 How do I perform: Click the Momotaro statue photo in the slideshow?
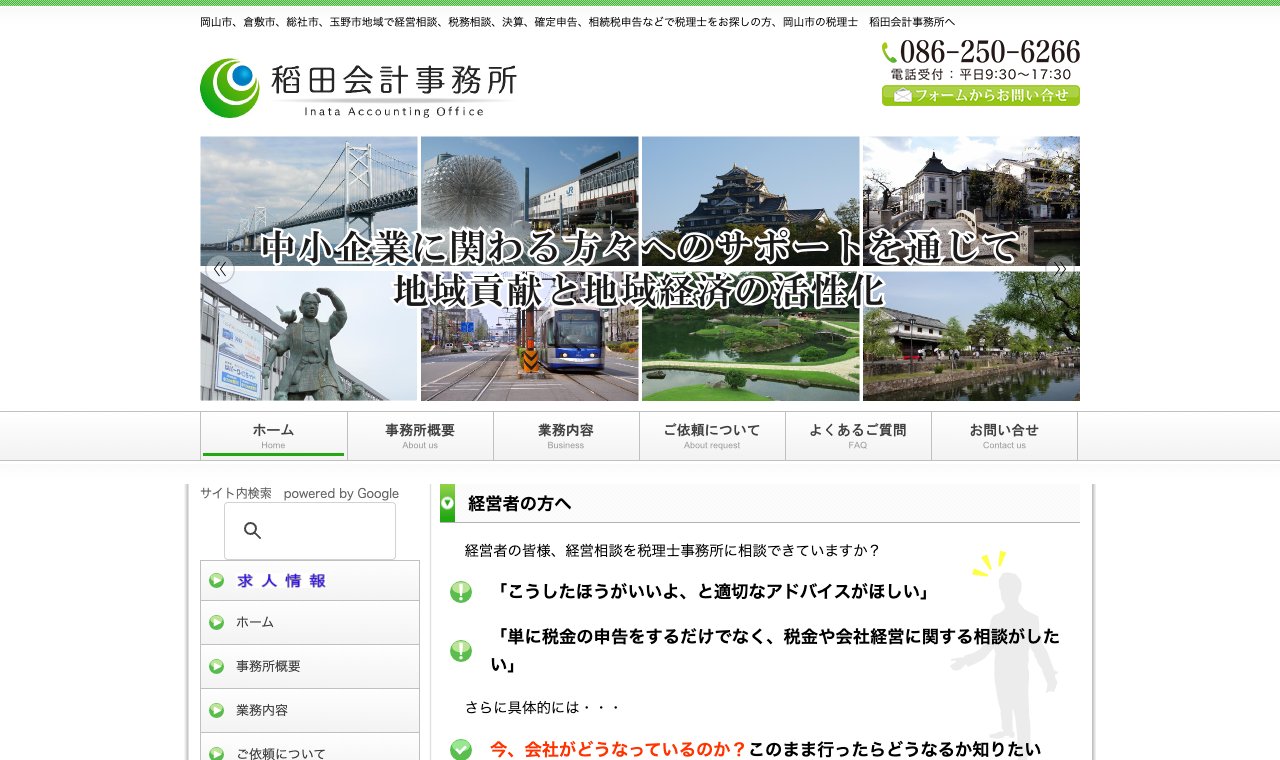[309, 336]
